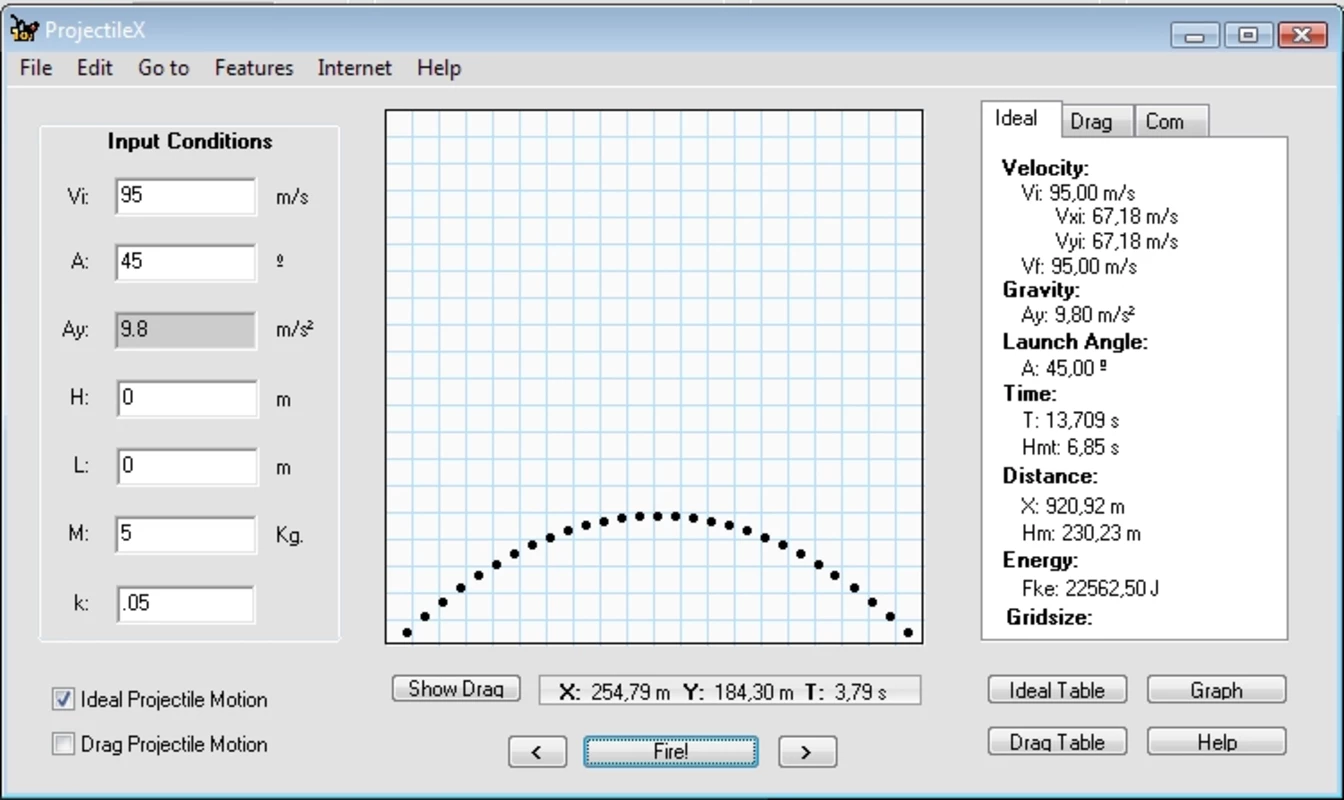Close the ProjectileX window
The width and height of the screenshot is (1344, 800).
click(x=1303, y=35)
